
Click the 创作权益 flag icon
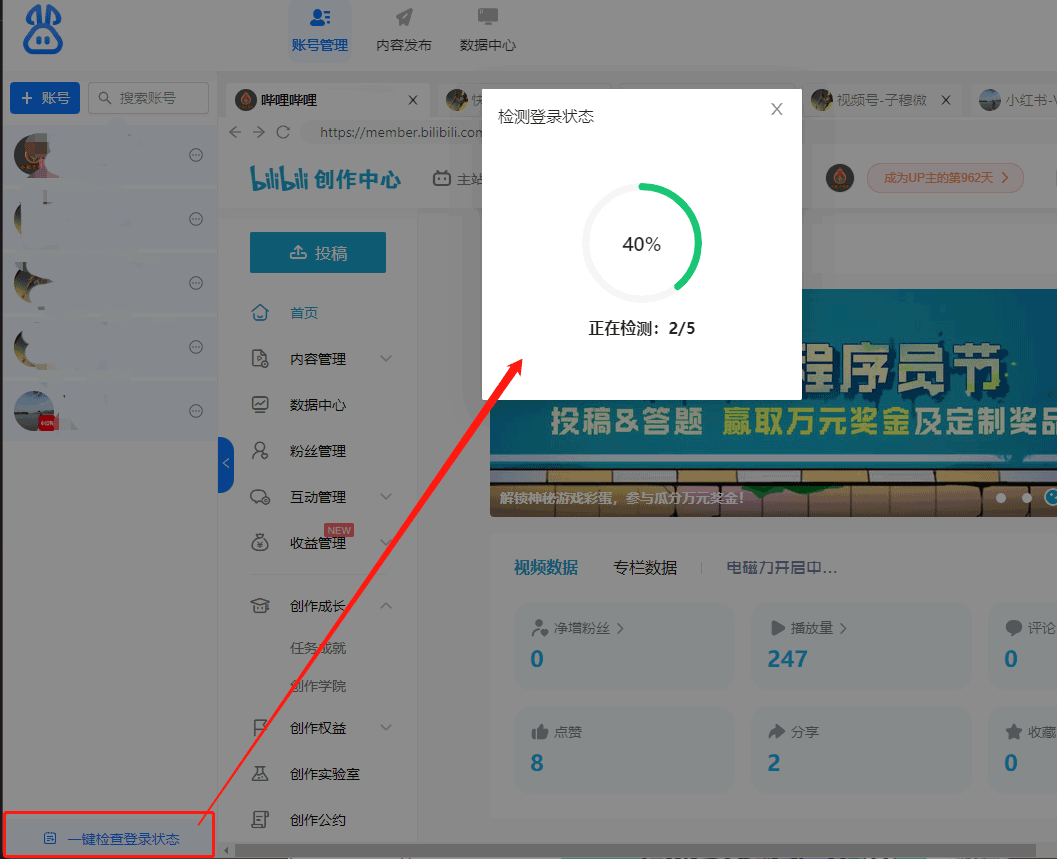click(x=260, y=728)
